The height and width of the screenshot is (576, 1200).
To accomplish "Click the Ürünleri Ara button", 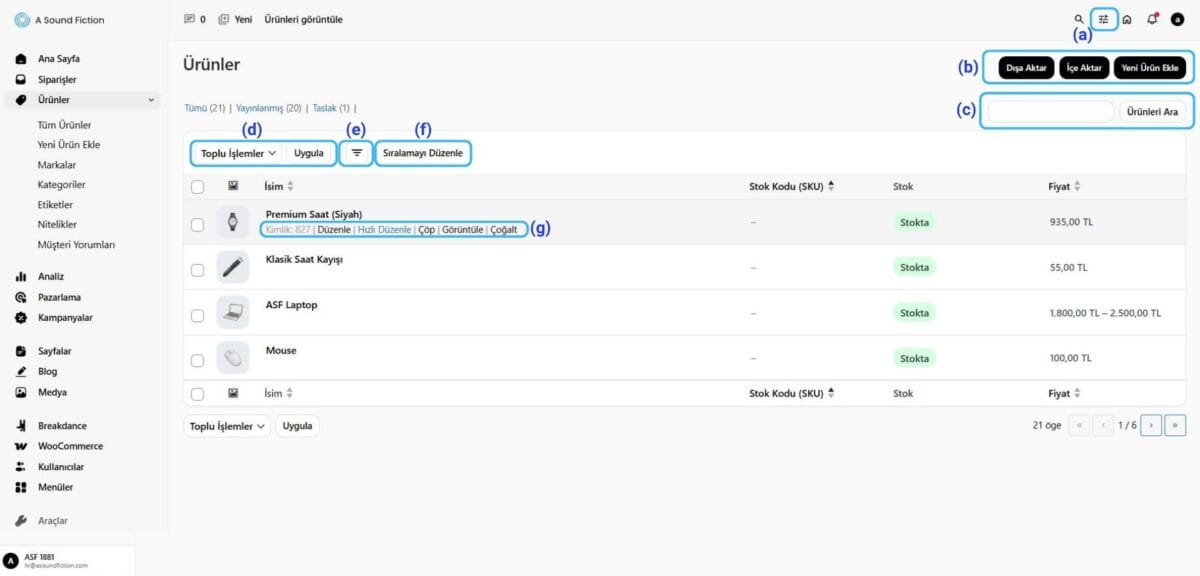I will 1152,112.
